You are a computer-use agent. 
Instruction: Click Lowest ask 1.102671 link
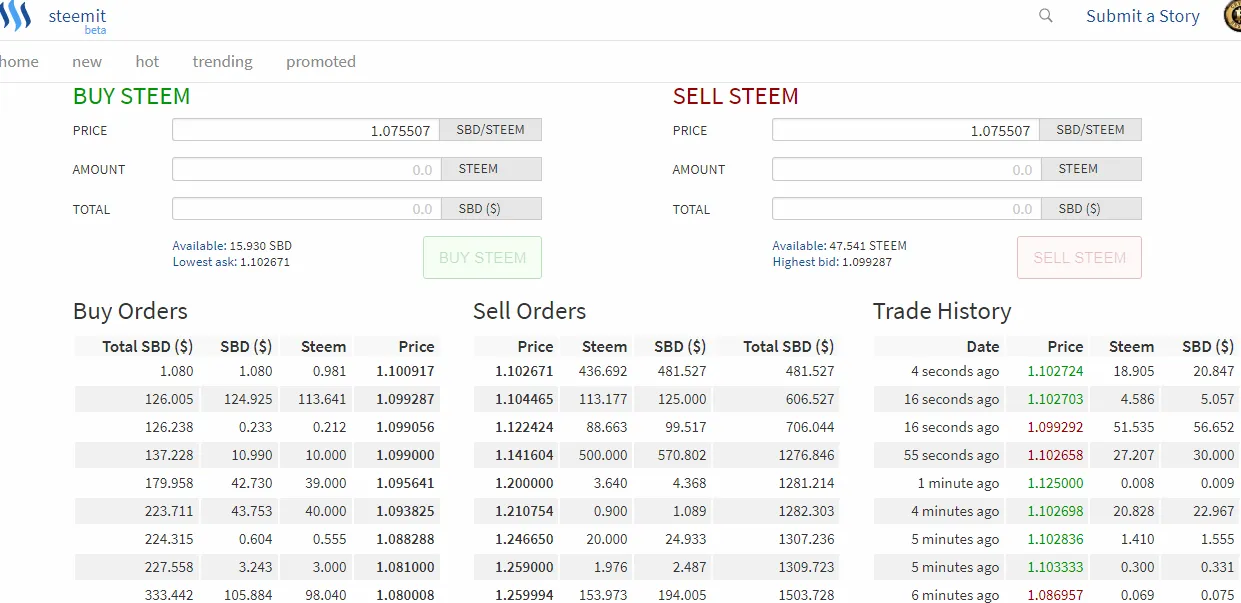[231, 262]
